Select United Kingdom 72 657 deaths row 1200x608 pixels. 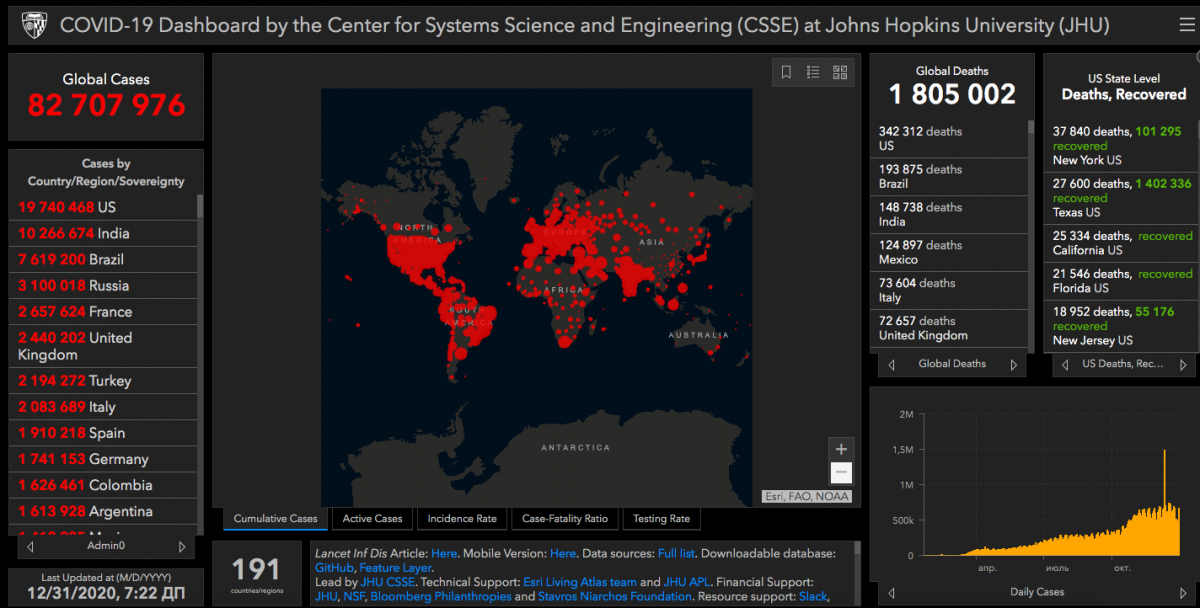coord(949,328)
